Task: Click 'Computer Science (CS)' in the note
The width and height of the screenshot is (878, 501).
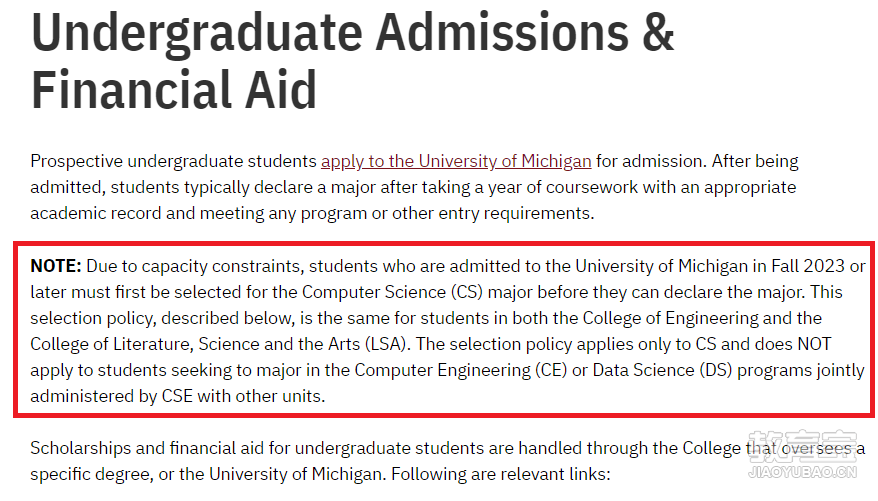Action: point(393,292)
